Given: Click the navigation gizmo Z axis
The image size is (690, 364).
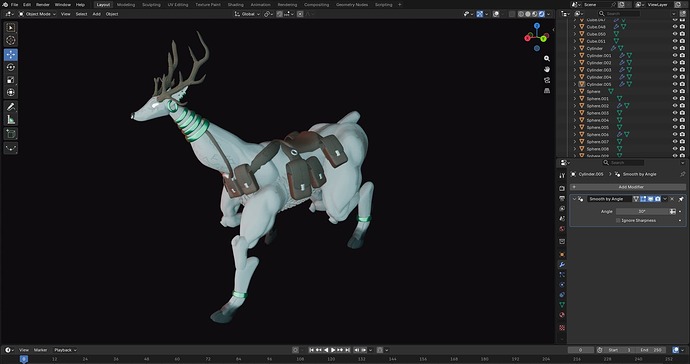Looking at the screenshot, I should [x=537, y=26].
